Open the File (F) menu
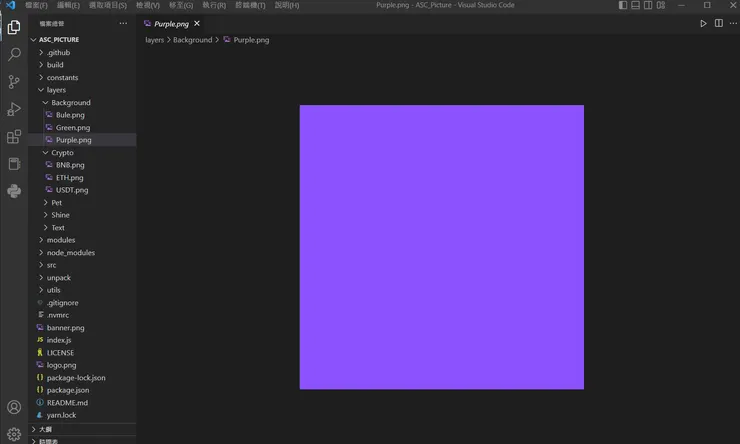 (x=36, y=5)
